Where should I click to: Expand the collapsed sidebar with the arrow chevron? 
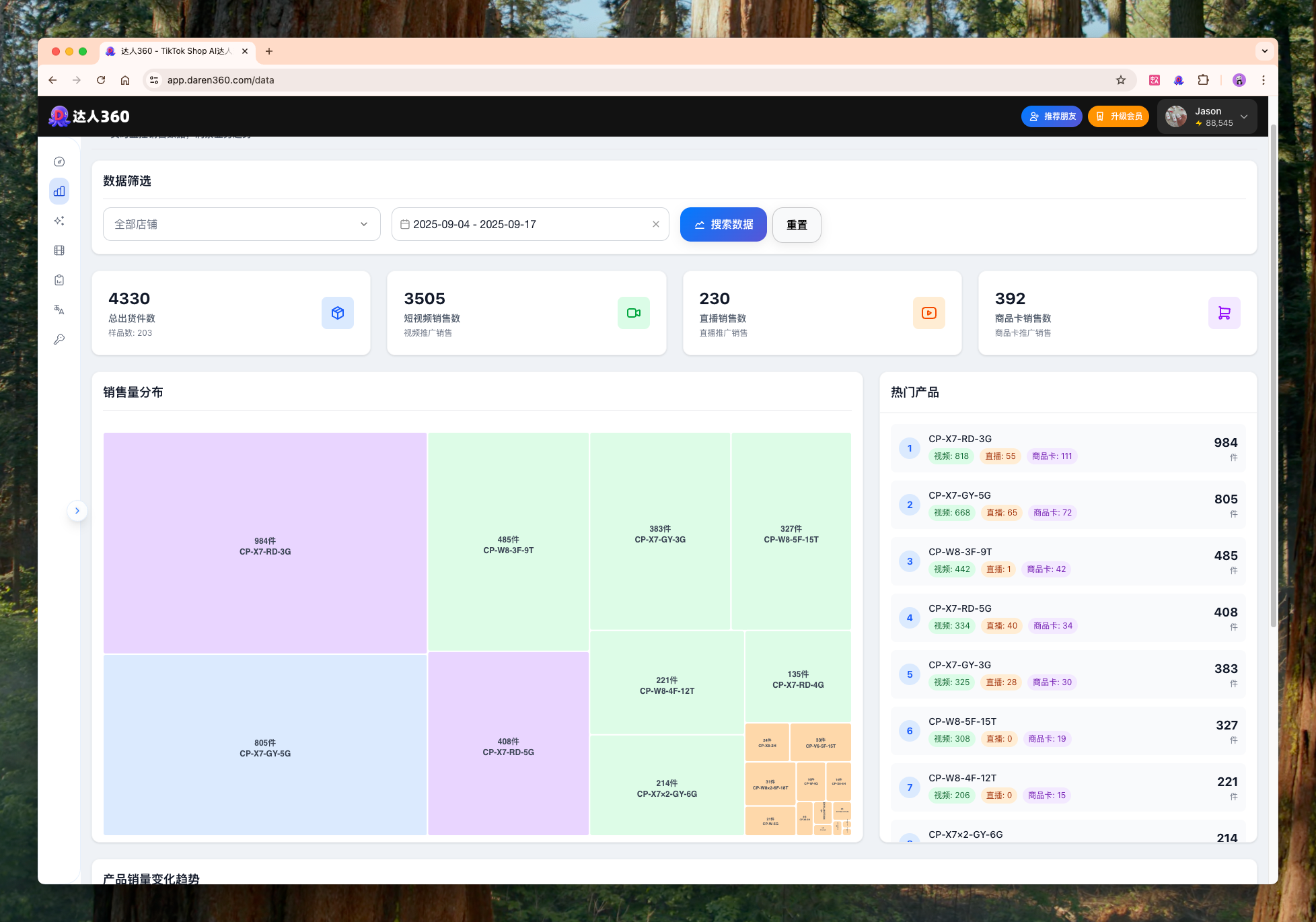tap(77, 510)
